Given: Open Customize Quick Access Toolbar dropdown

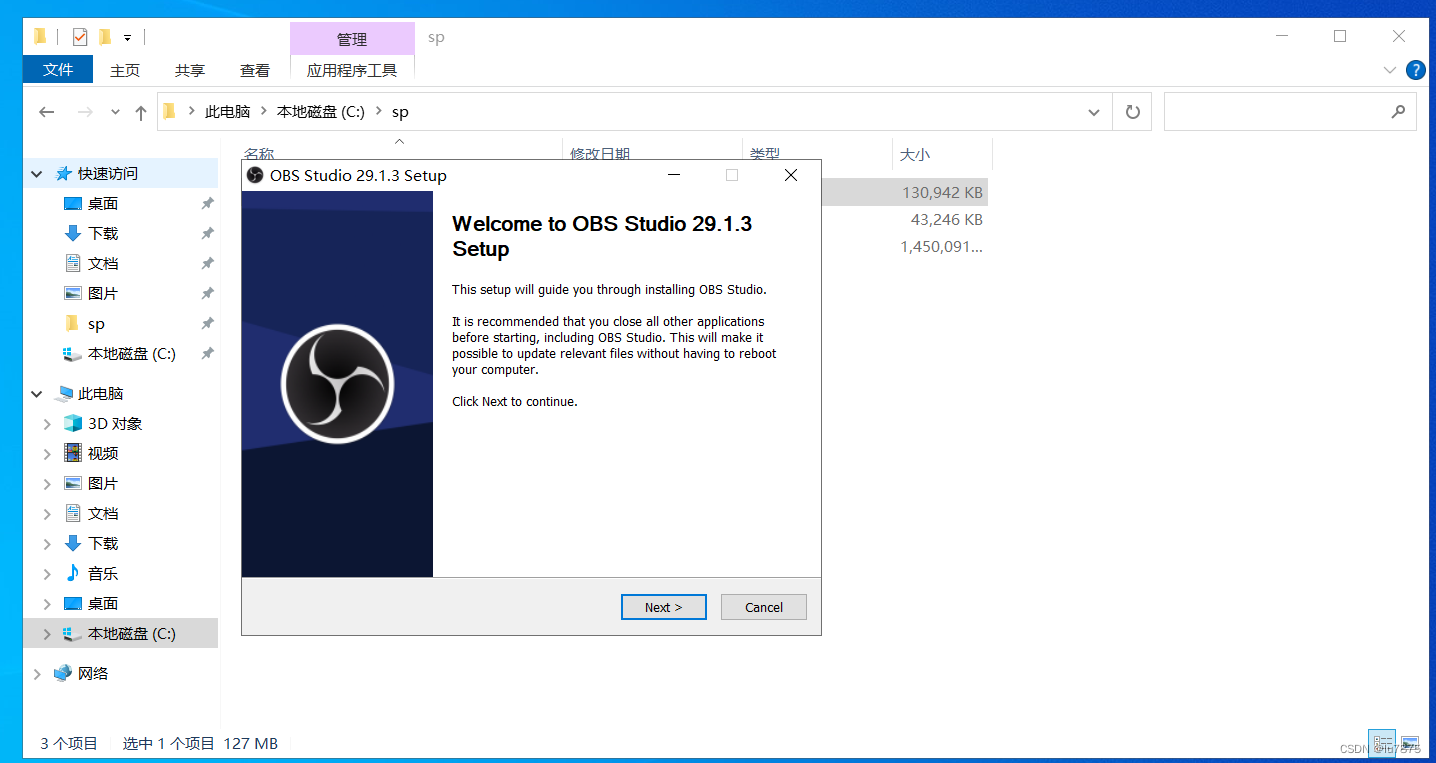Looking at the screenshot, I should 127,38.
